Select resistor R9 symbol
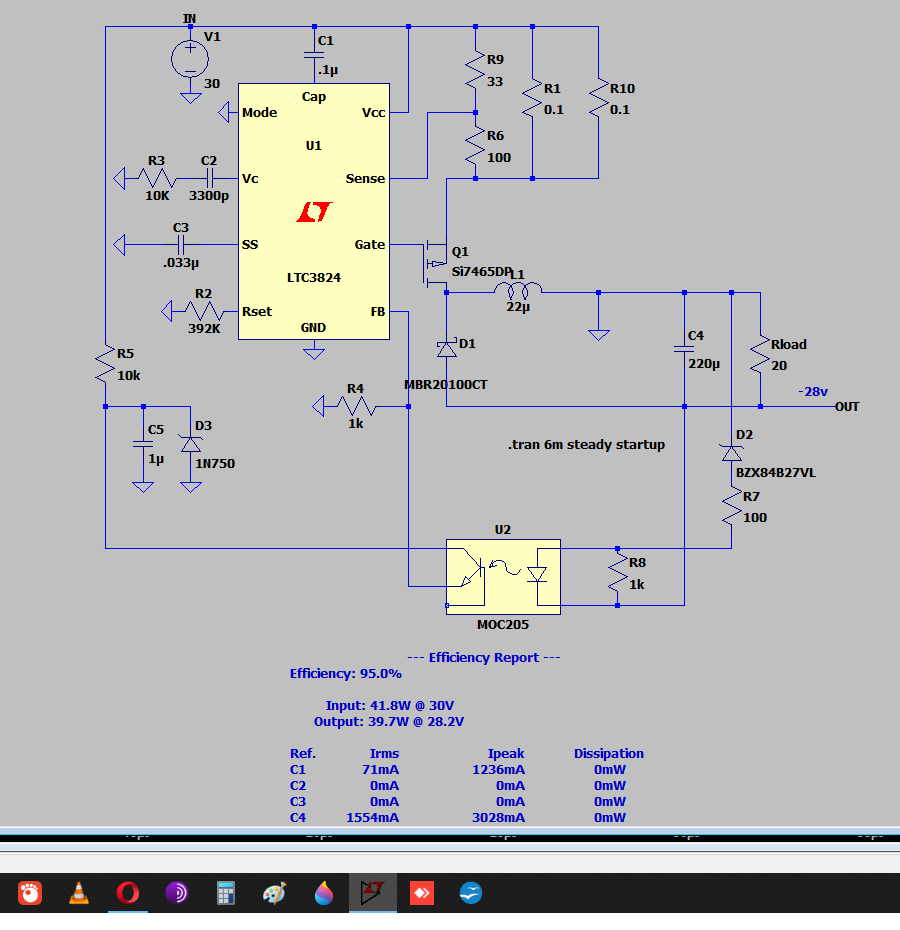The height and width of the screenshot is (930, 900). click(475, 69)
